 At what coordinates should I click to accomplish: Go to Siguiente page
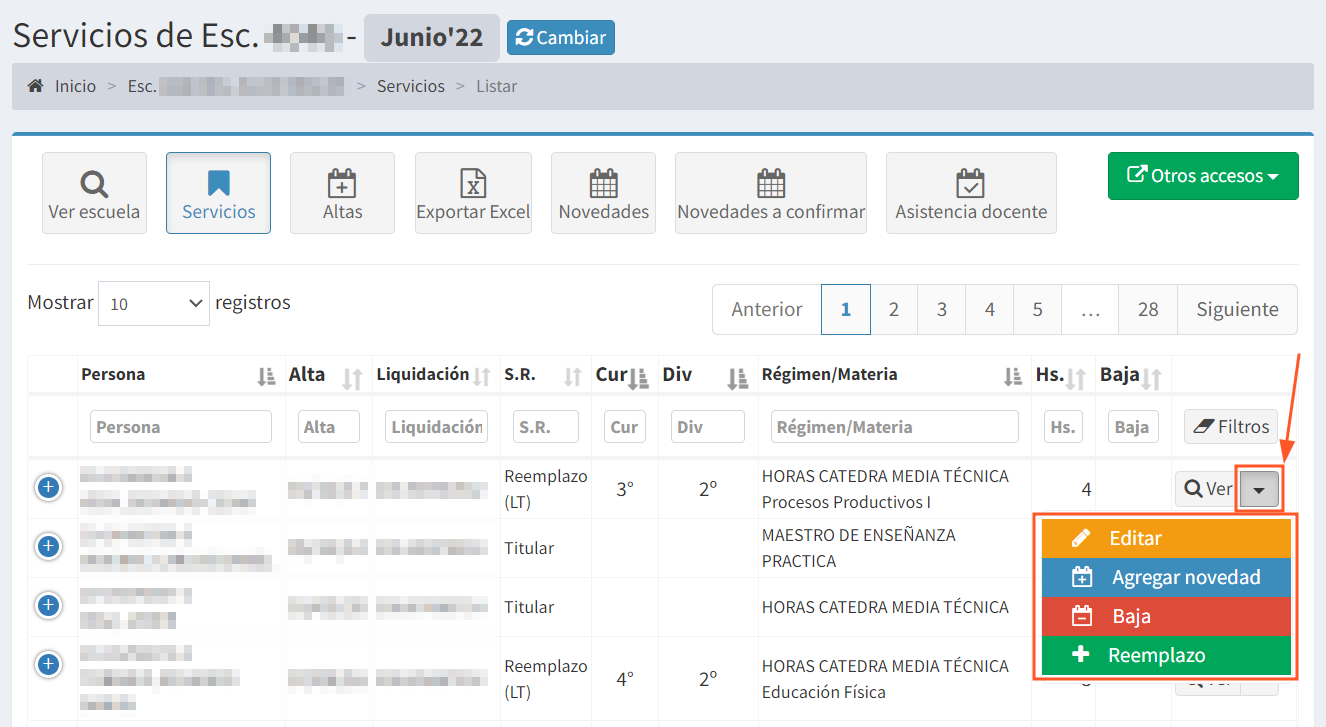(1238, 309)
